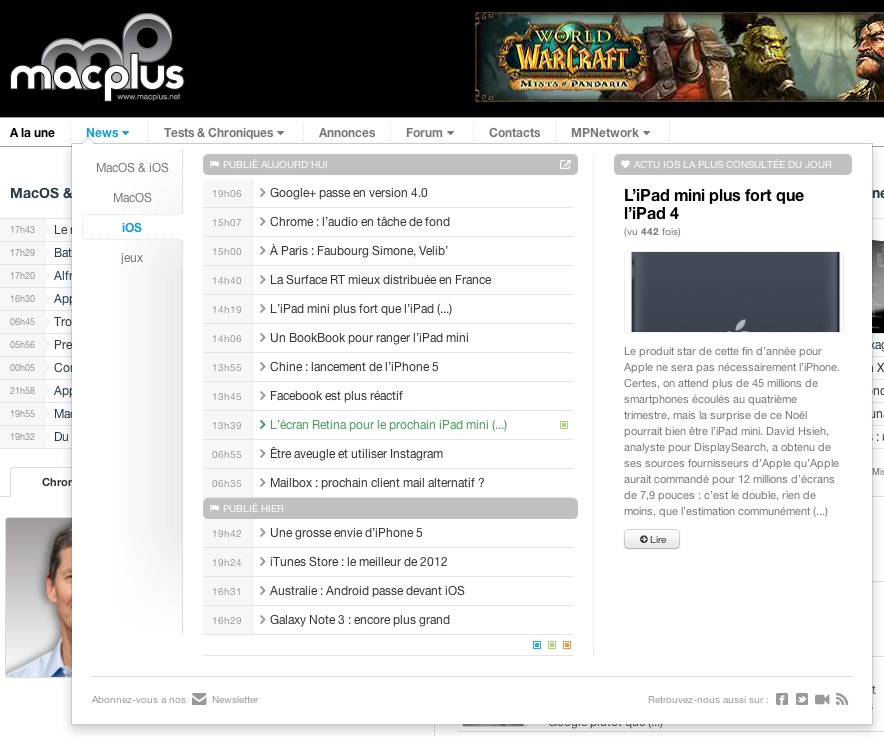Click the Twitter icon in footer
This screenshot has width=884, height=737.
tap(802, 699)
